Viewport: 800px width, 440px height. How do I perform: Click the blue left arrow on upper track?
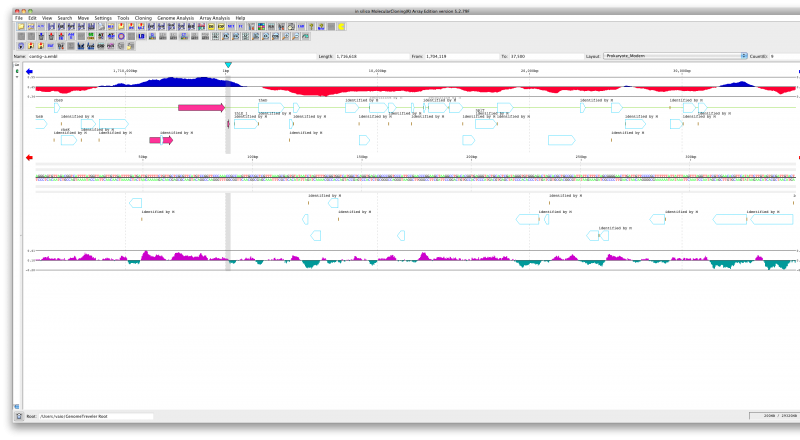click(x=29, y=71)
